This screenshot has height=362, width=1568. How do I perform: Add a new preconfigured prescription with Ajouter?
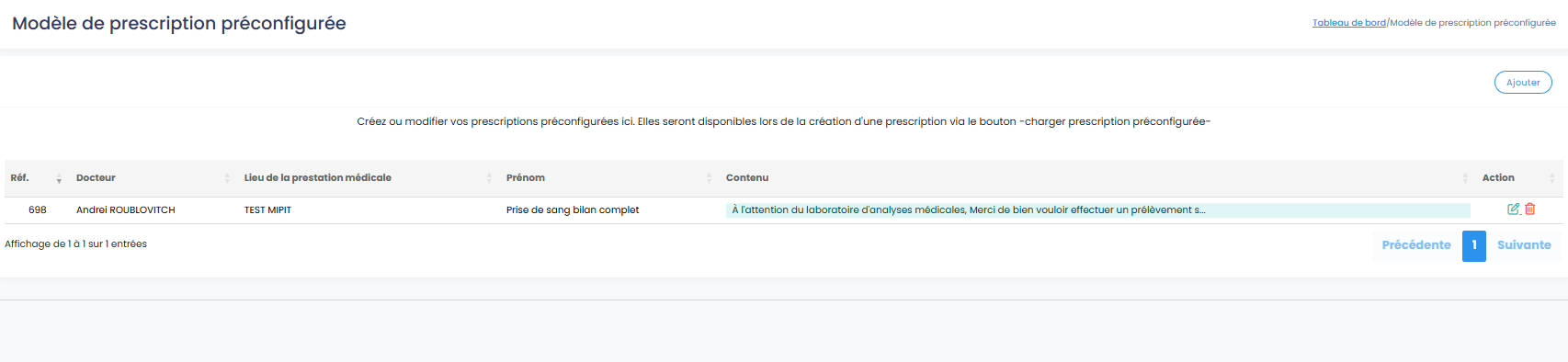pos(1523,83)
